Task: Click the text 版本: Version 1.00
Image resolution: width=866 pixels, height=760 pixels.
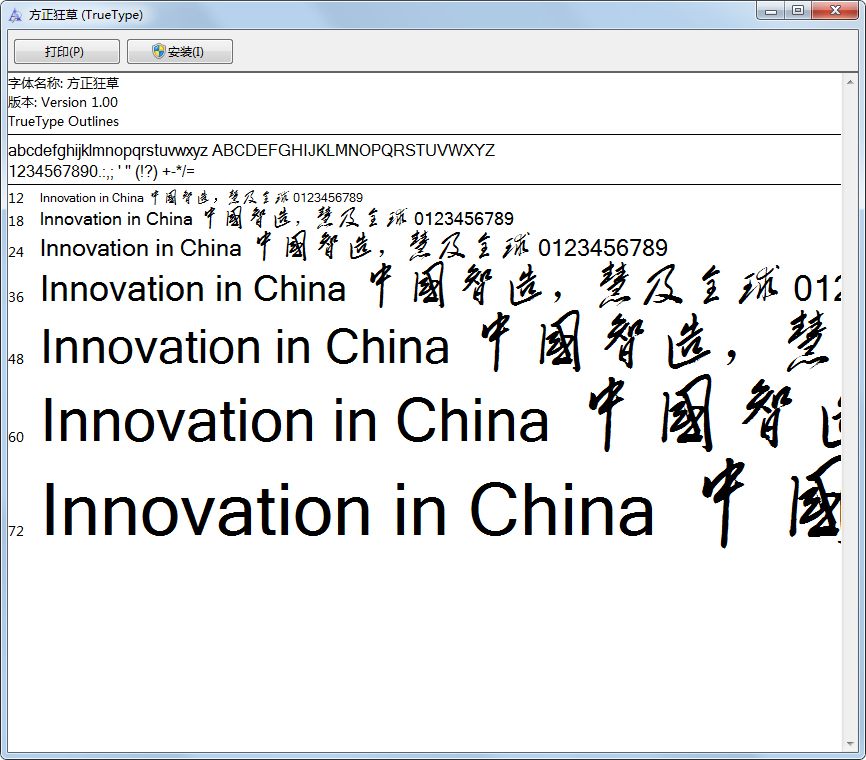Action: (x=63, y=102)
